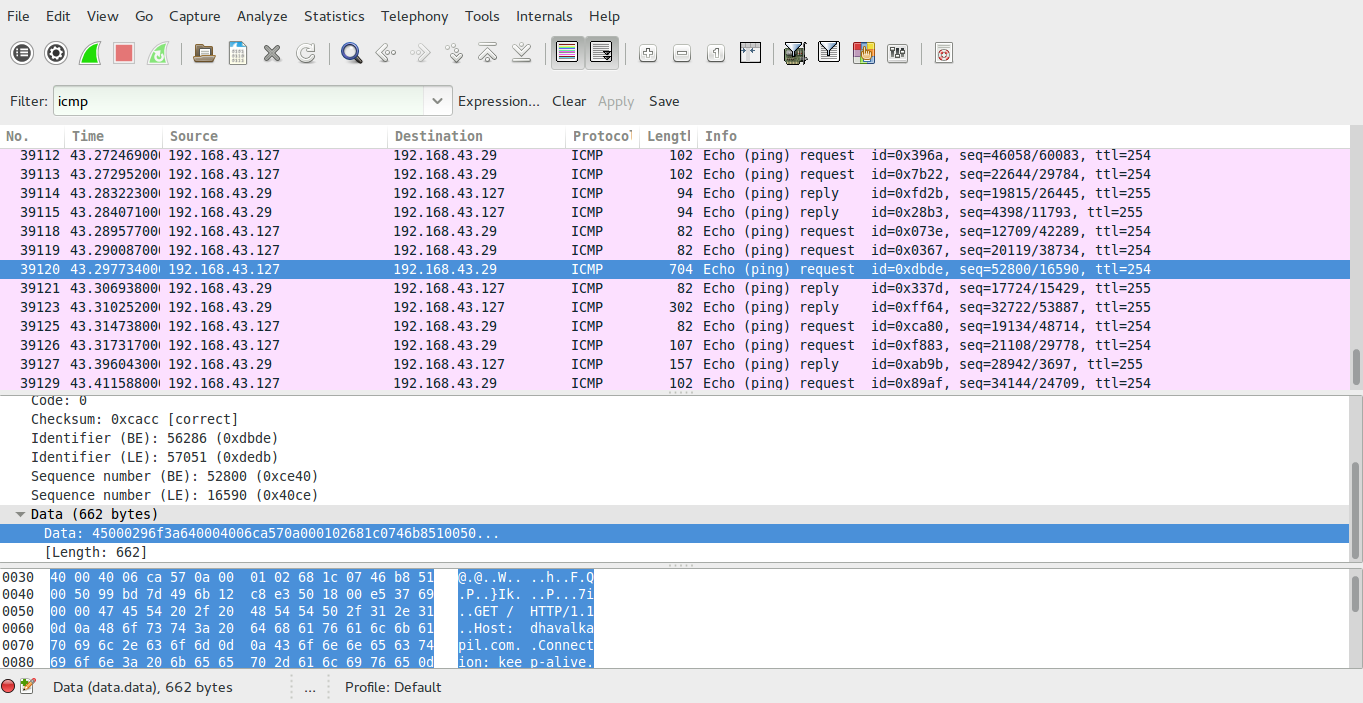Collapse the Data (662 bytes) tree node
This screenshot has width=1363, height=703.
[20, 514]
